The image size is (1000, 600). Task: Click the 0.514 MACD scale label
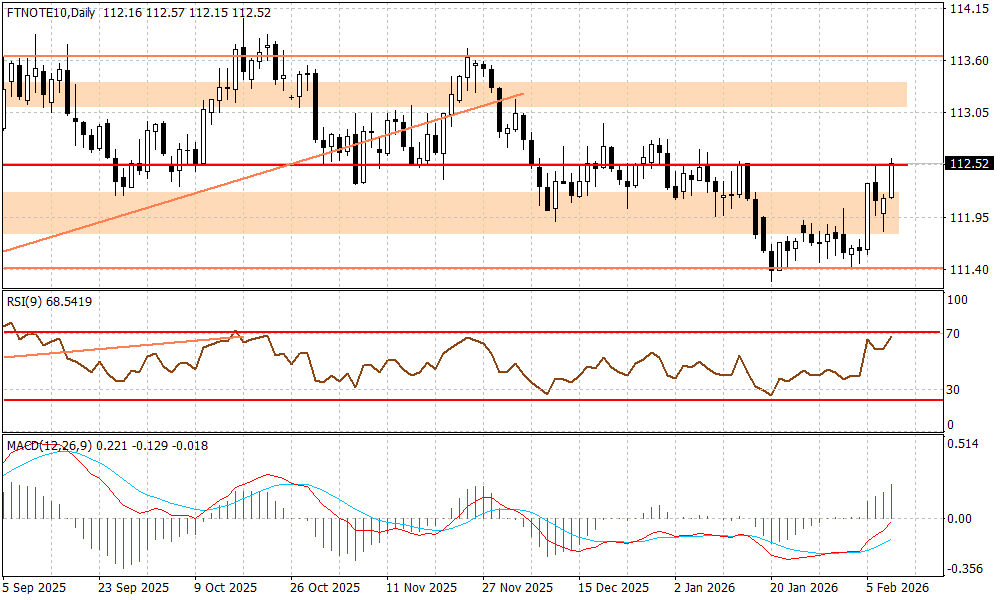coord(964,446)
